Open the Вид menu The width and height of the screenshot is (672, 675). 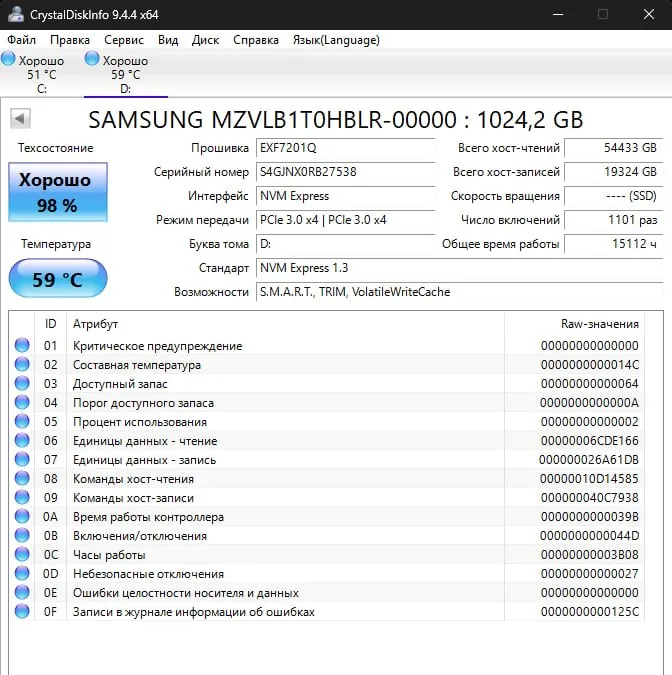pos(168,40)
